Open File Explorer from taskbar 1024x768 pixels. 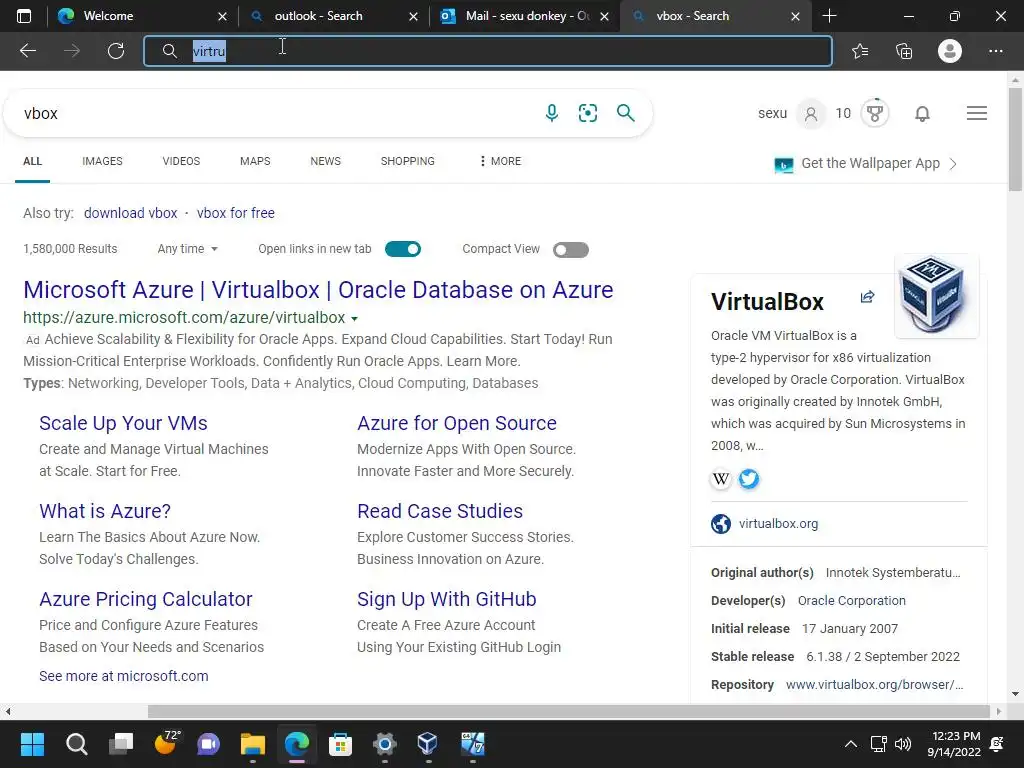click(253, 744)
